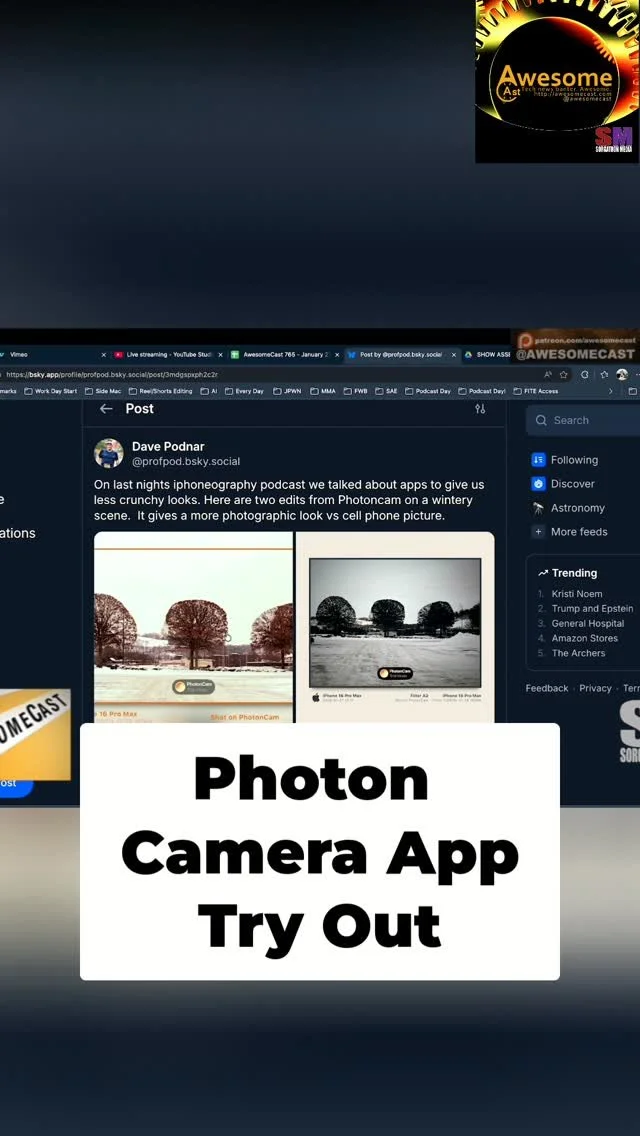Image resolution: width=640 pixels, height=1136 pixels.
Task: Open trending topic General Hospital
Action: click(588, 623)
